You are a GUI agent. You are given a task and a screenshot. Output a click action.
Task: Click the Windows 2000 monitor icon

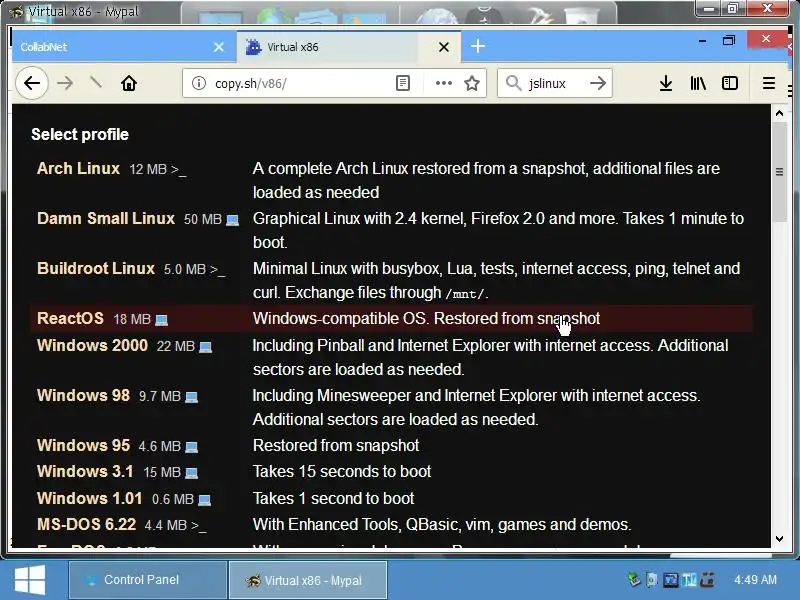tap(205, 347)
